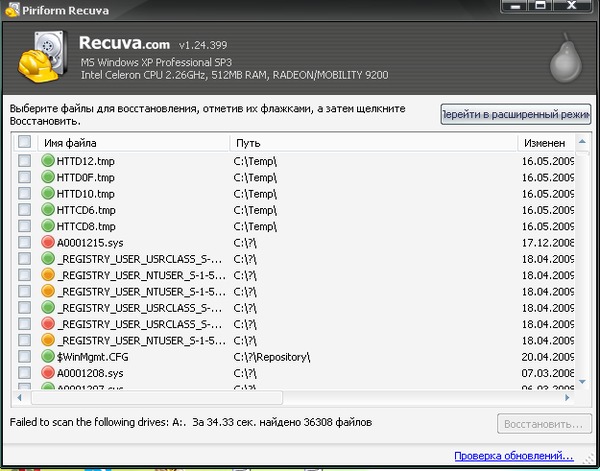Click the Recuva title bar icon

click(x=12, y=10)
